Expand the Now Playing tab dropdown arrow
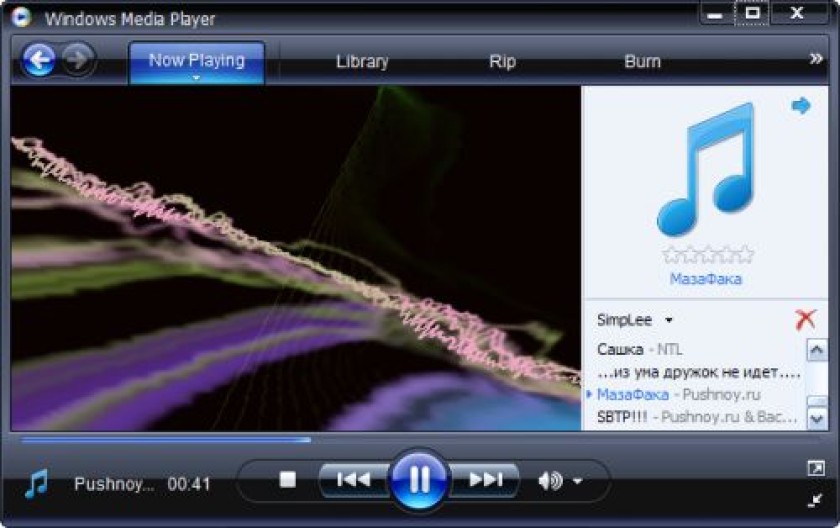The height and width of the screenshot is (528, 840). 197,78
